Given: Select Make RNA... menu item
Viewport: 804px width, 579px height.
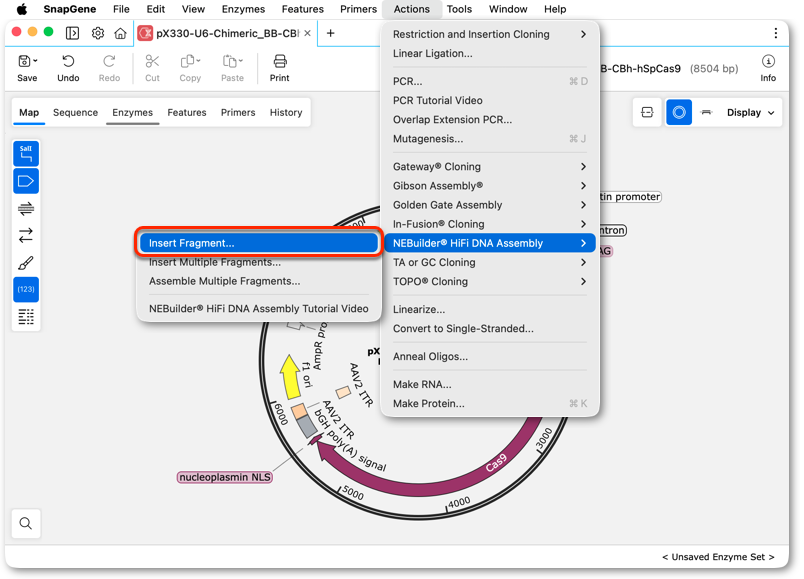Looking at the screenshot, I should click(x=489, y=384).
